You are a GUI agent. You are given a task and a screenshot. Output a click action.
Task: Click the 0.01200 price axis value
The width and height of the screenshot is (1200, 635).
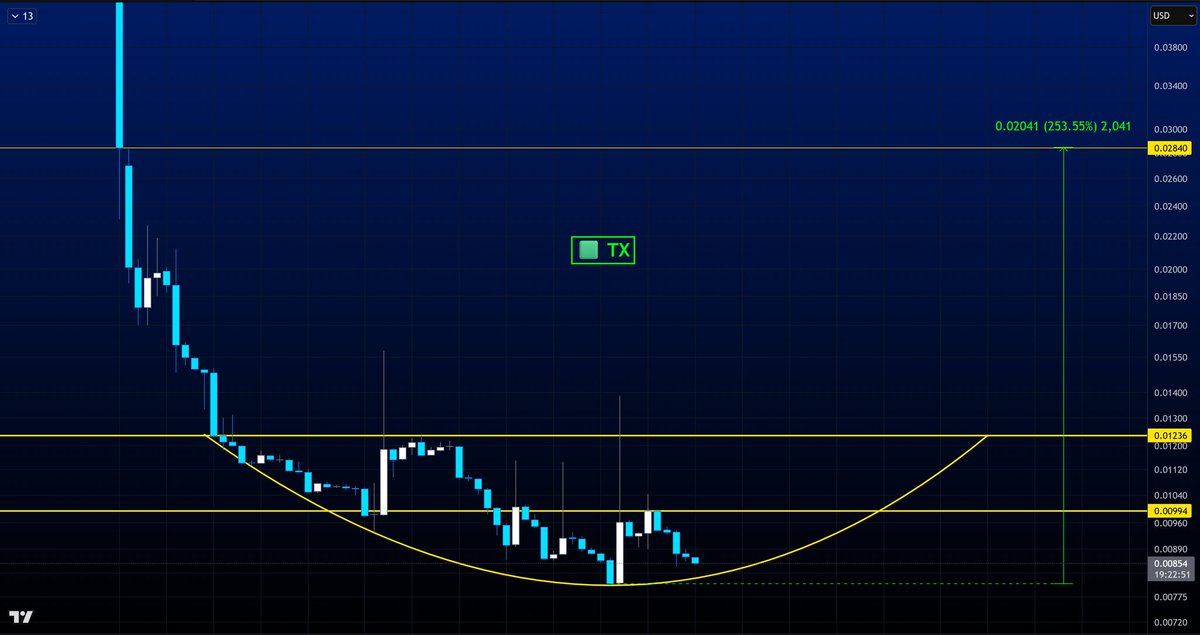[1170, 446]
